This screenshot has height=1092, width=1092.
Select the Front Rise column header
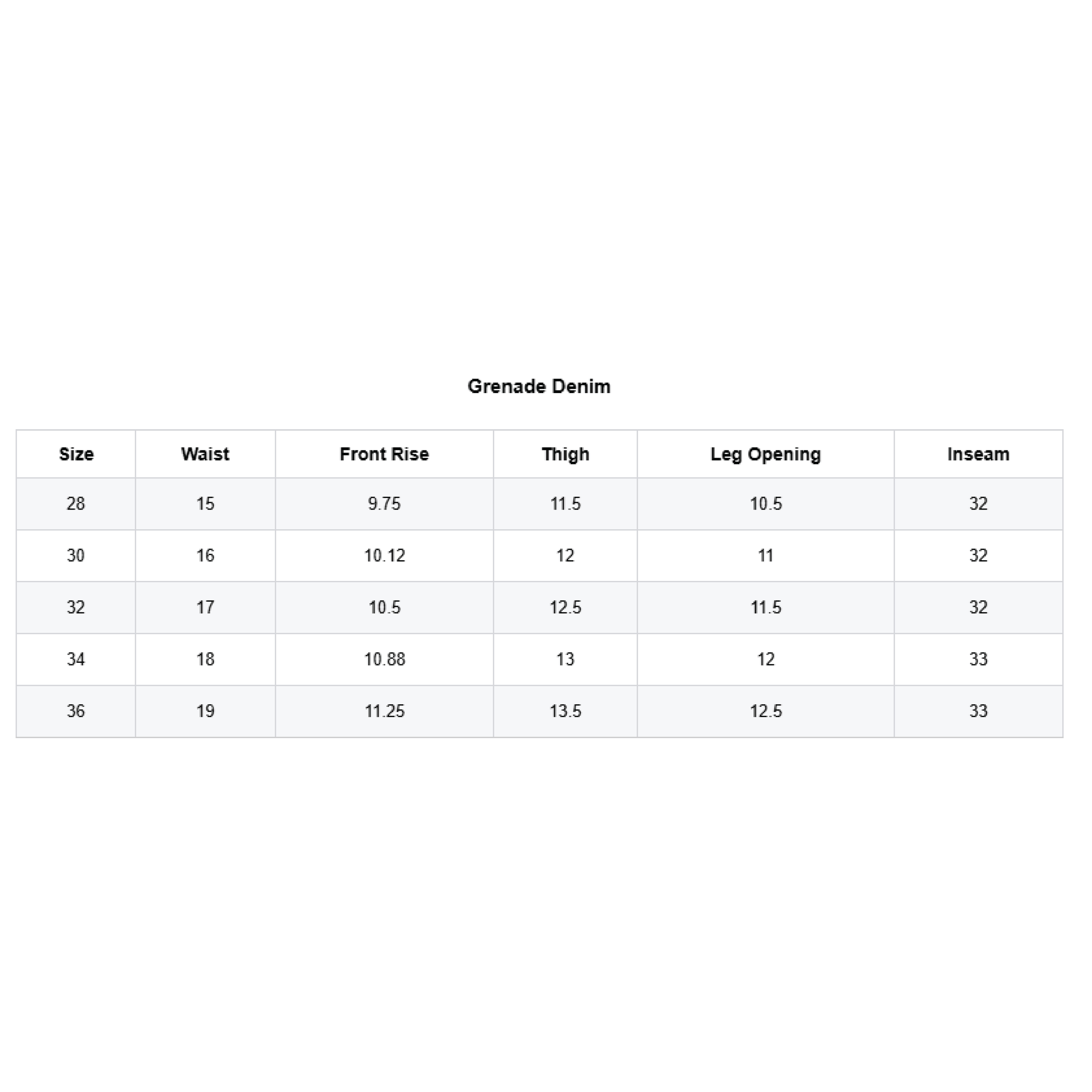coord(384,454)
